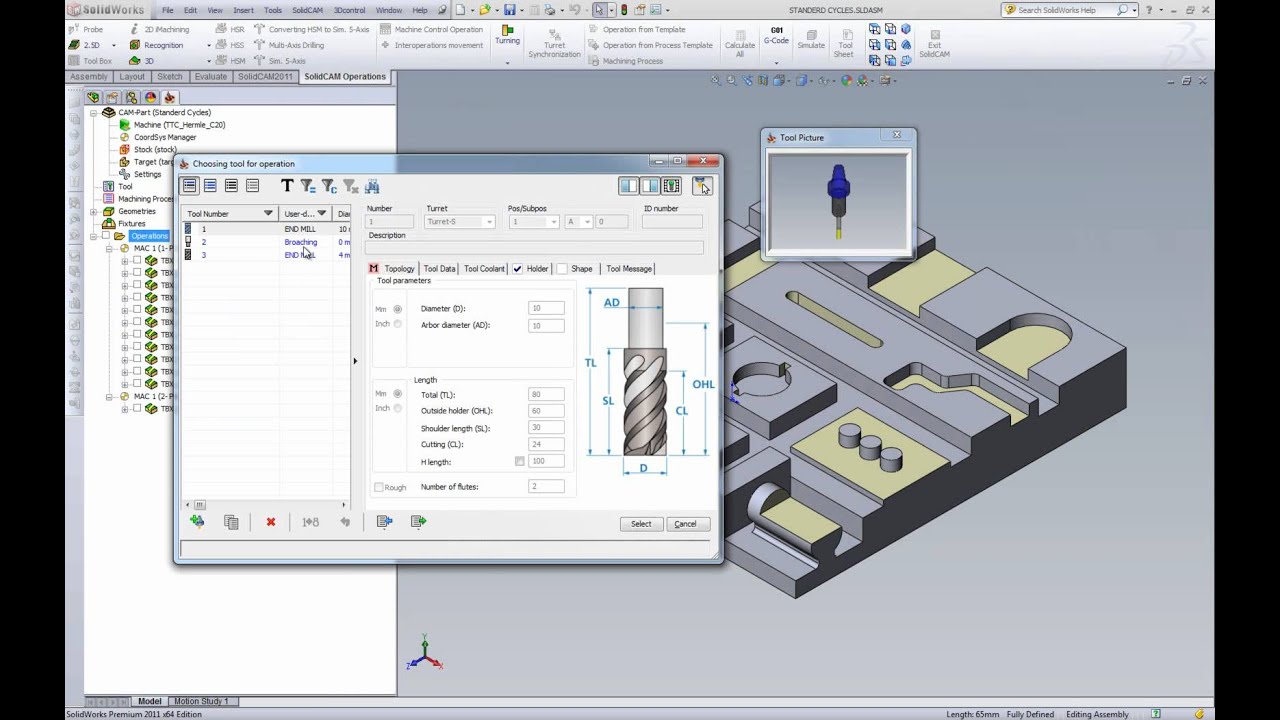The image size is (1280, 720).
Task: Click the find tool binoculars icon
Action: (x=372, y=186)
